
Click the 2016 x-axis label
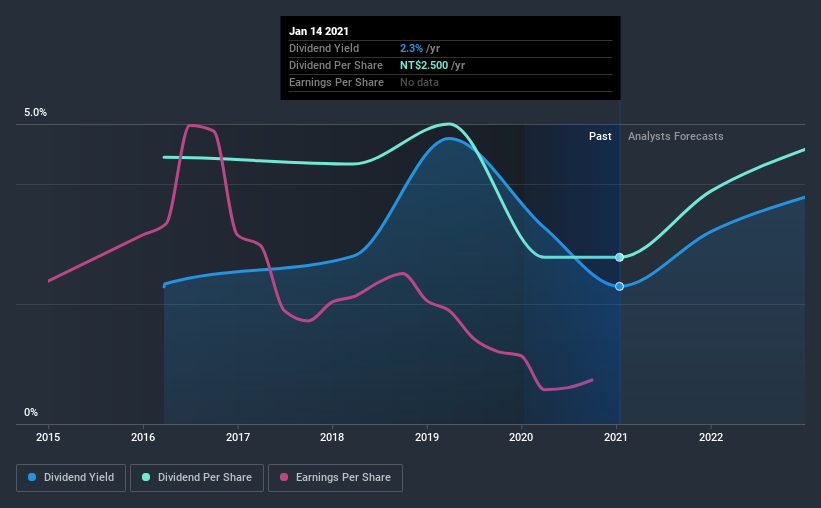coord(143,437)
